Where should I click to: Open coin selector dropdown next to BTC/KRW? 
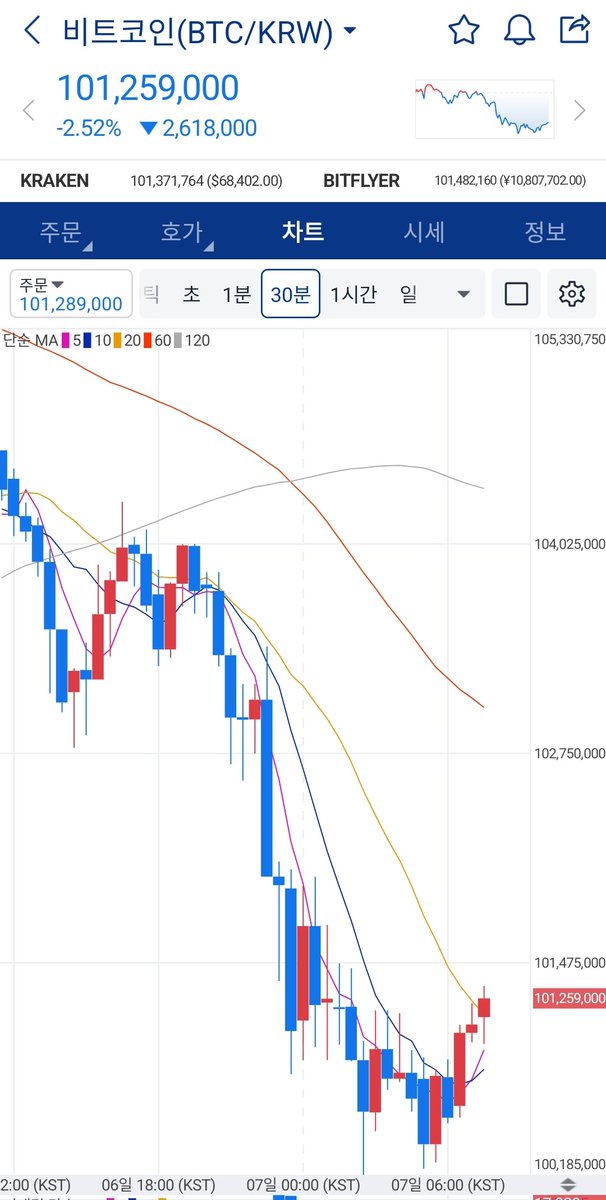click(349, 31)
